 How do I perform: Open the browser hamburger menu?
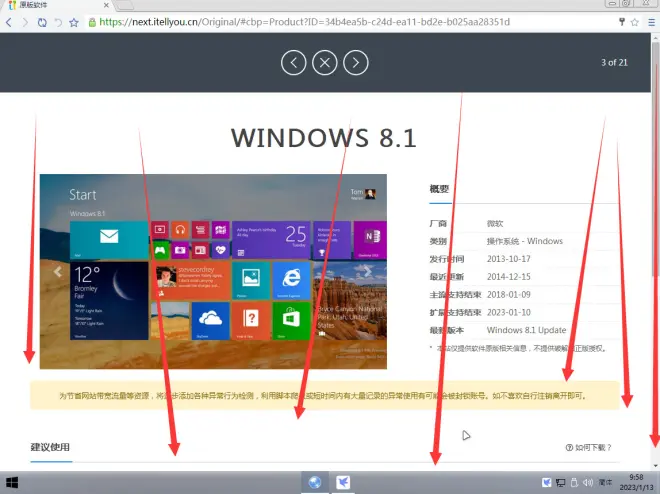coord(651,22)
